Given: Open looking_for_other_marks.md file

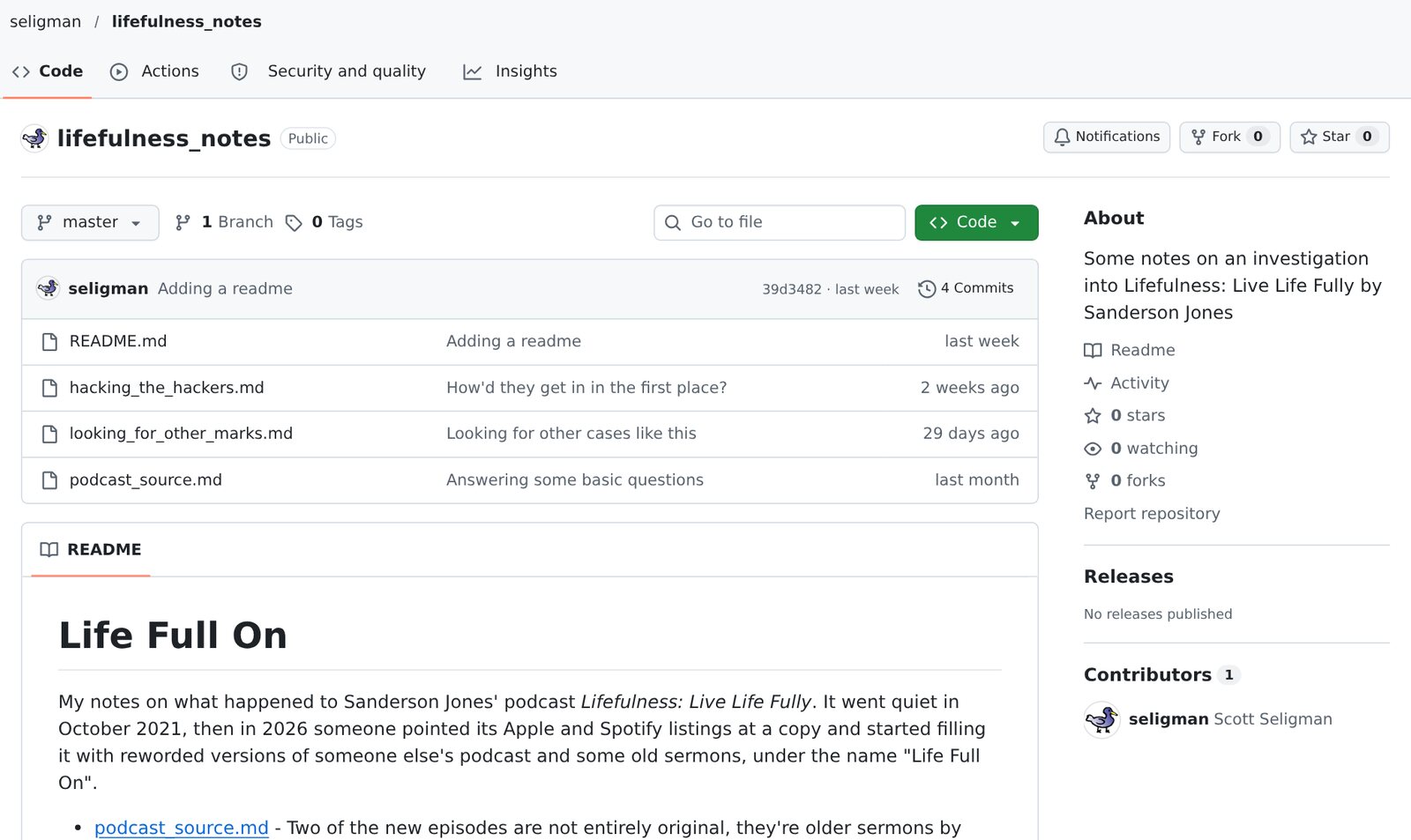Looking at the screenshot, I should point(181,434).
